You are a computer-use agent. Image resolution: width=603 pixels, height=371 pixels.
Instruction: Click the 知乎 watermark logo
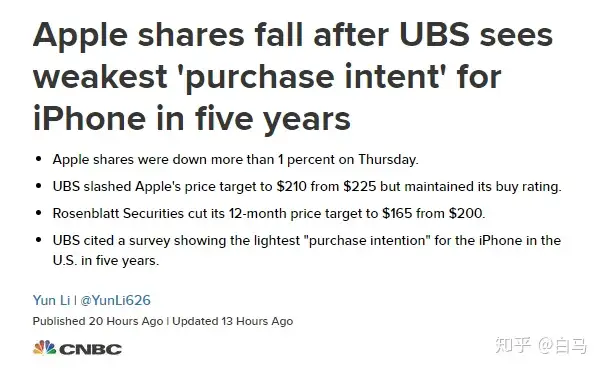click(x=513, y=344)
